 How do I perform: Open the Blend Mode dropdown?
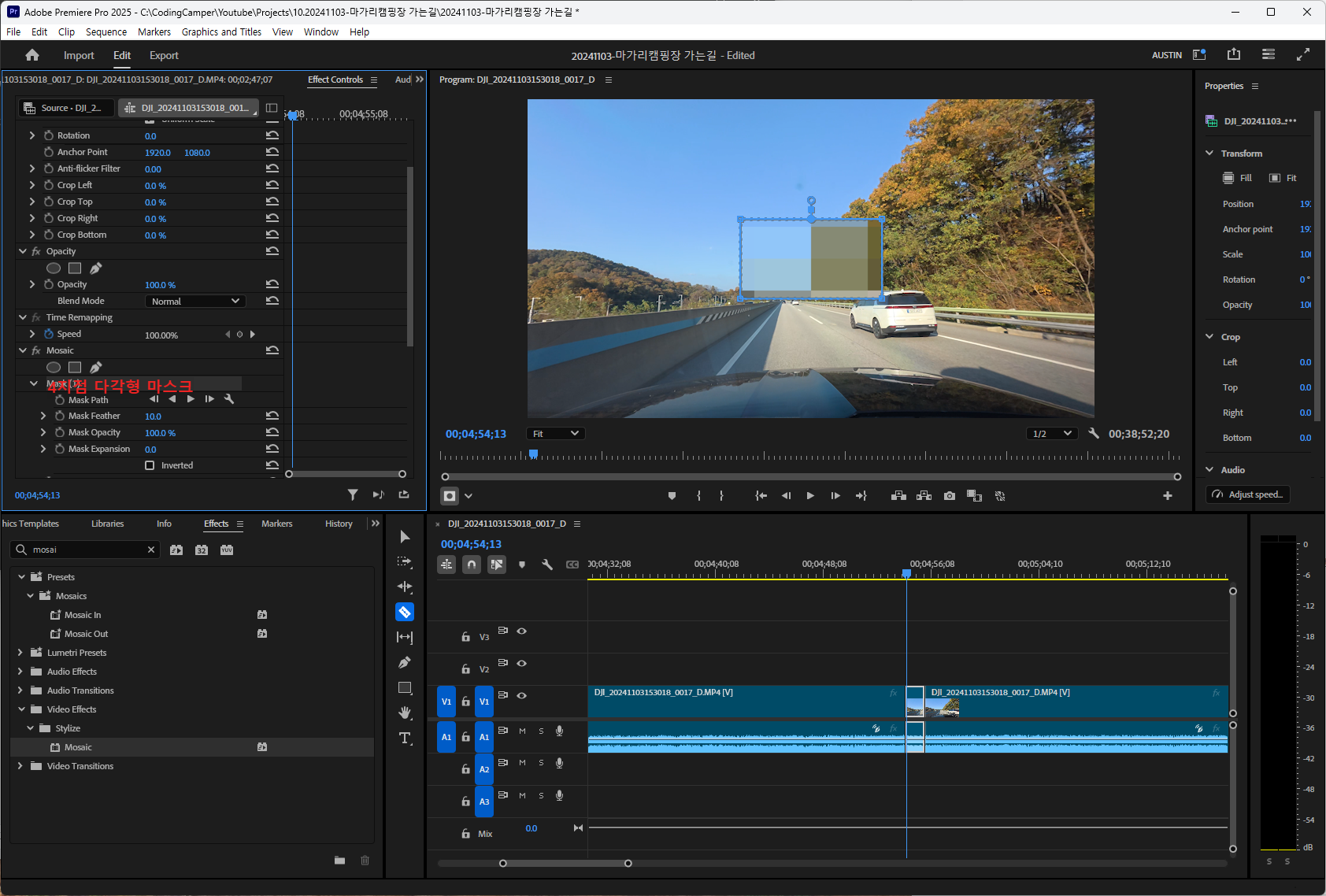195,301
